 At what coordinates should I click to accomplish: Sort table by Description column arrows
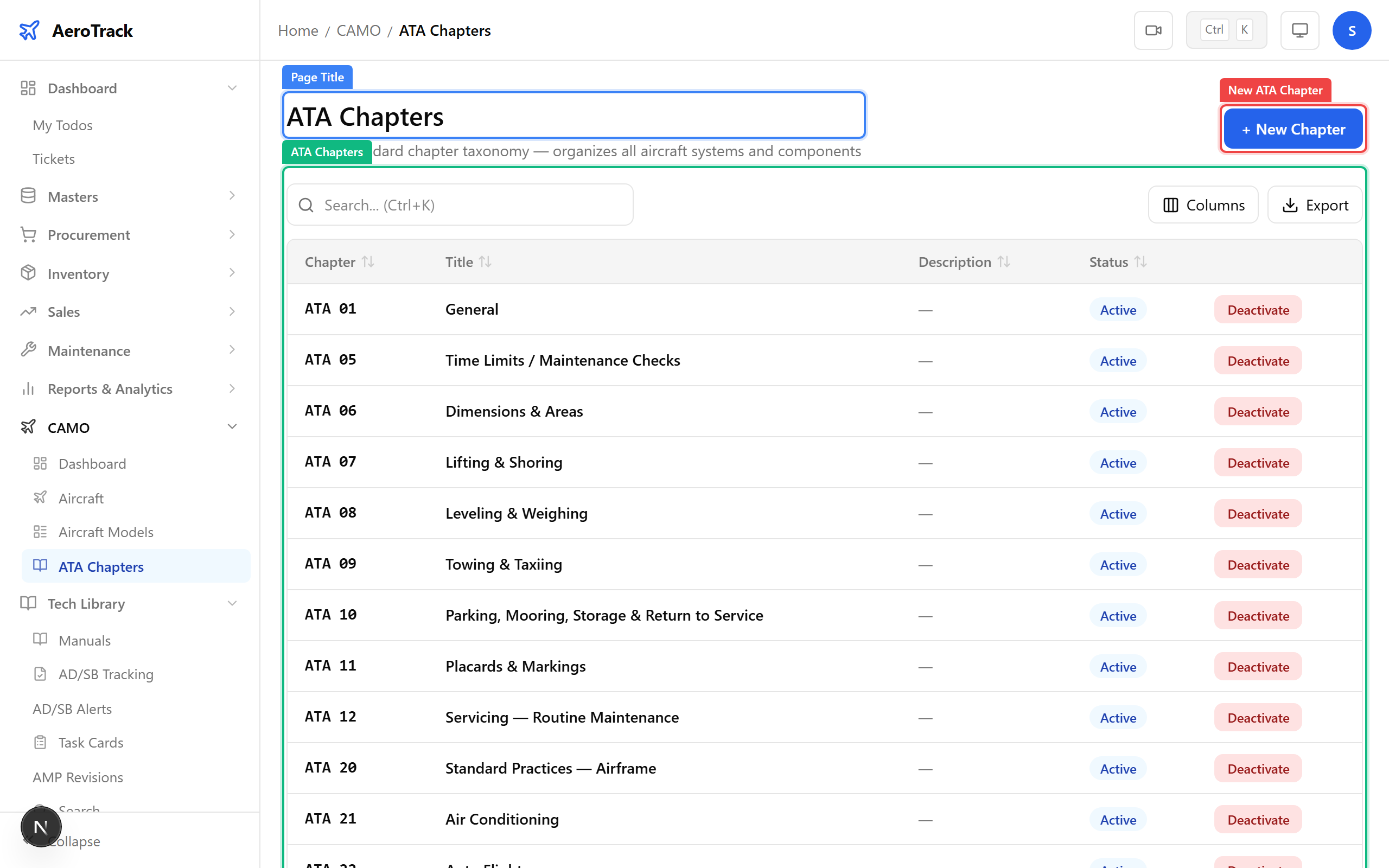(1003, 262)
